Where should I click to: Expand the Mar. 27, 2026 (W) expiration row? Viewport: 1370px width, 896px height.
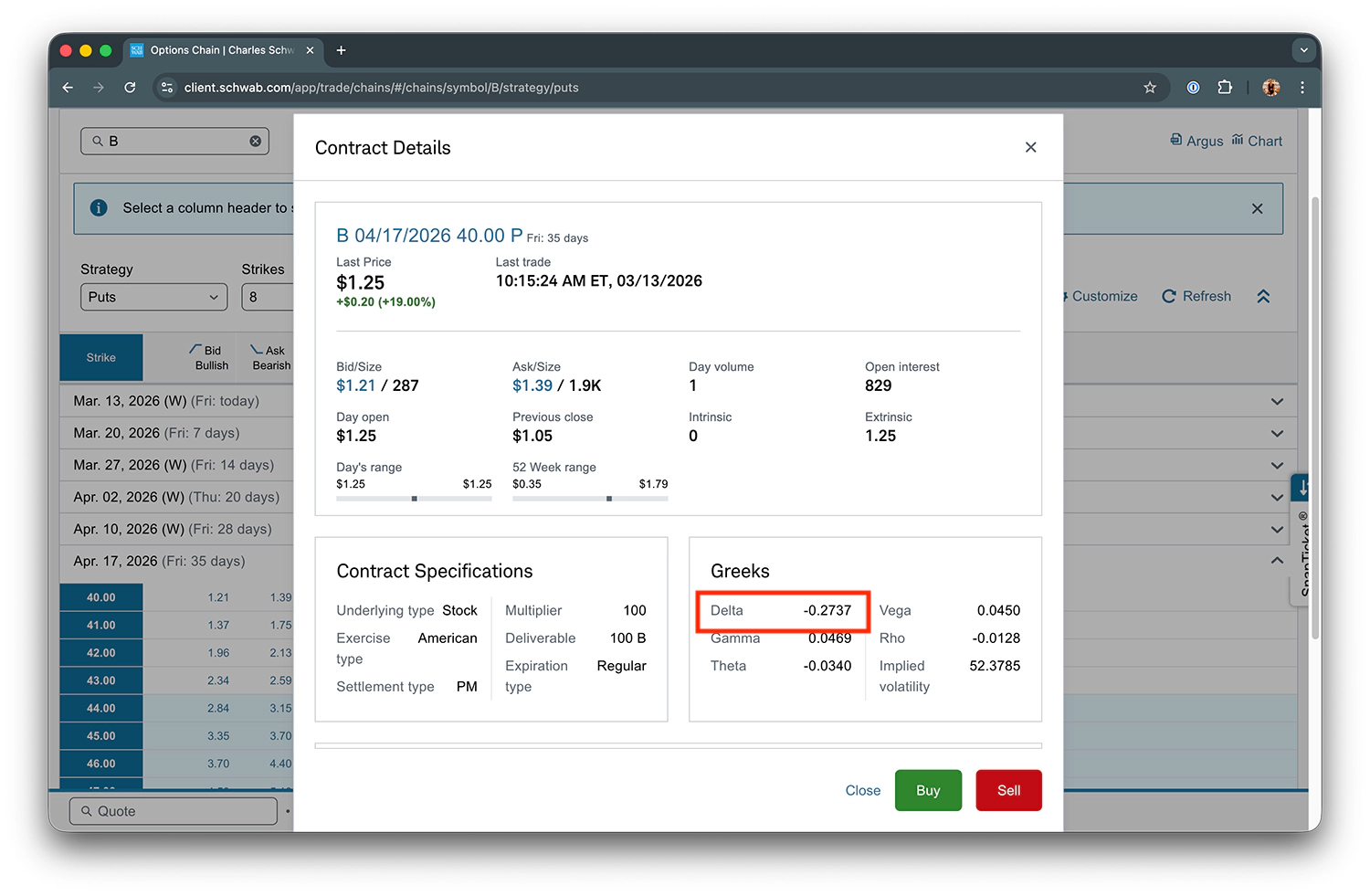[1277, 465]
